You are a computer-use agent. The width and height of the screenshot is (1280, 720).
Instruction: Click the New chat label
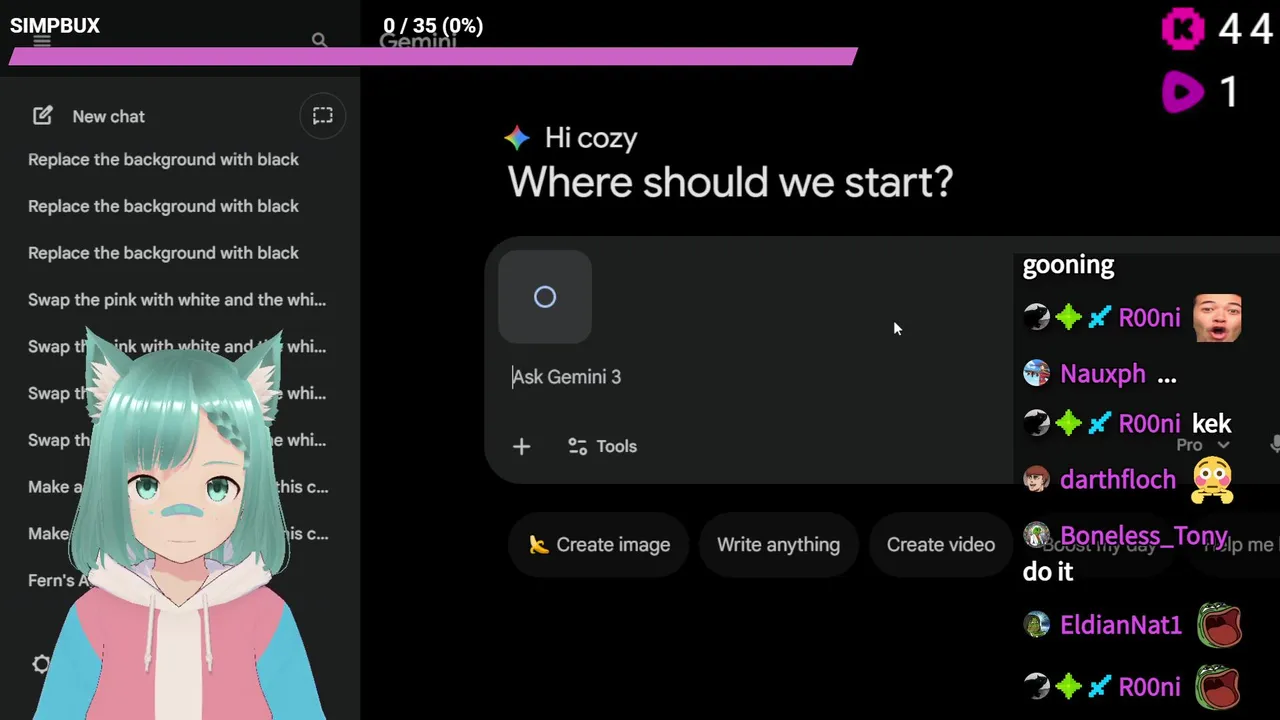point(108,117)
